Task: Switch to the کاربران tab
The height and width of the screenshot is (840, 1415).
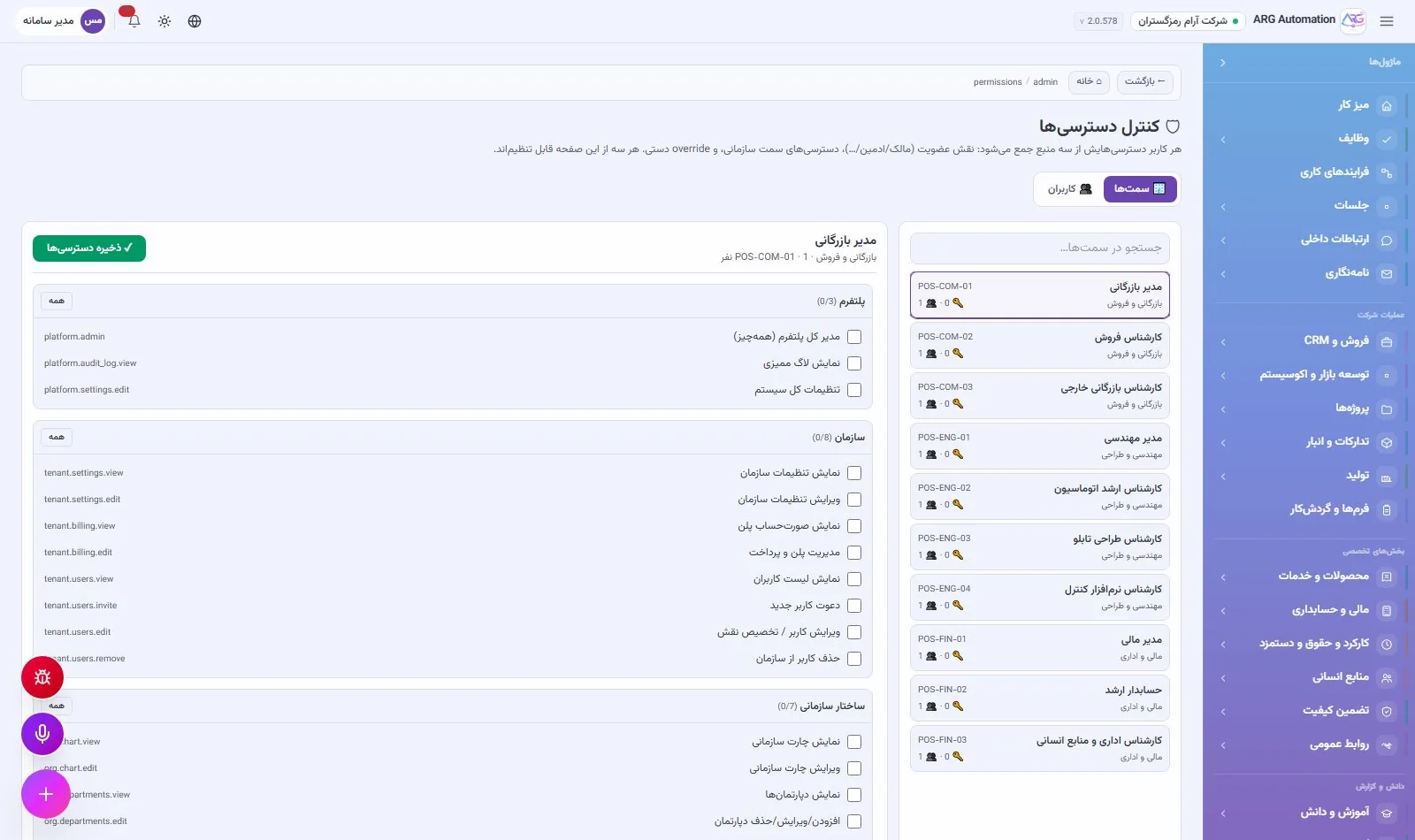Action: pyautogui.click(x=1070, y=189)
